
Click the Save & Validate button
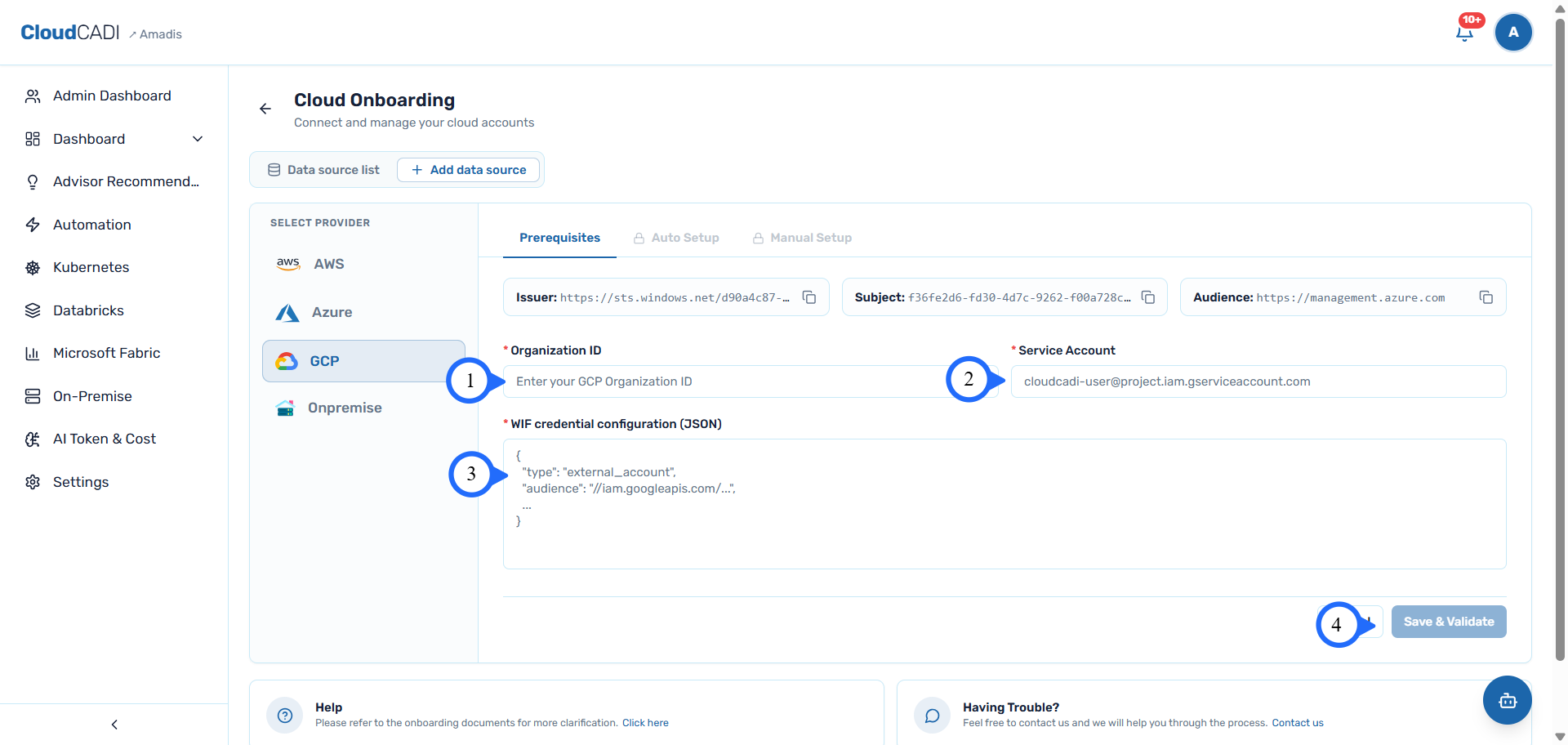pos(1449,622)
